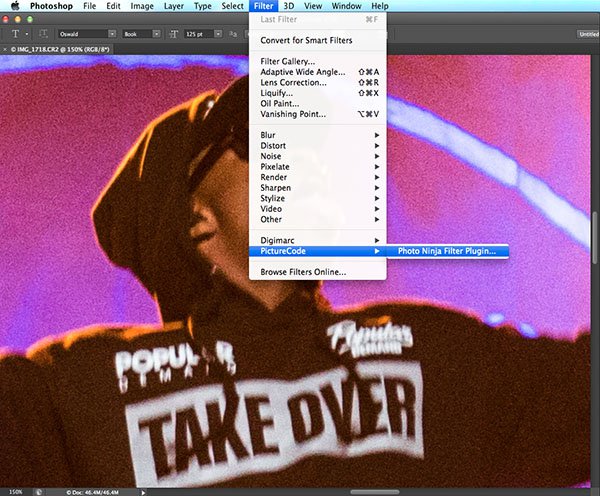Expand the Video submenu
This screenshot has width=600, height=496.
[x=318, y=209]
